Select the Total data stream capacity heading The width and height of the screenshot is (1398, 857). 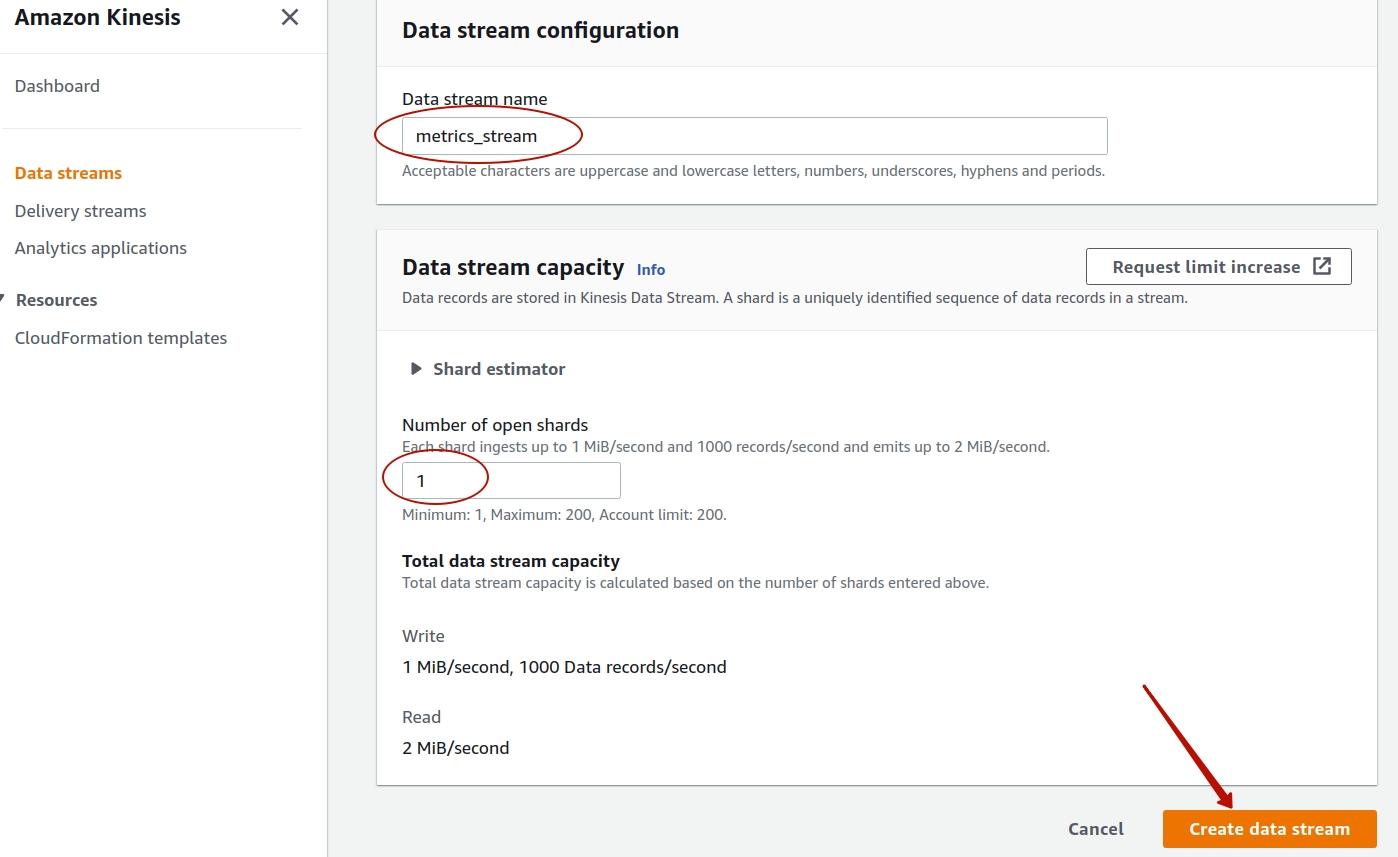coord(511,561)
